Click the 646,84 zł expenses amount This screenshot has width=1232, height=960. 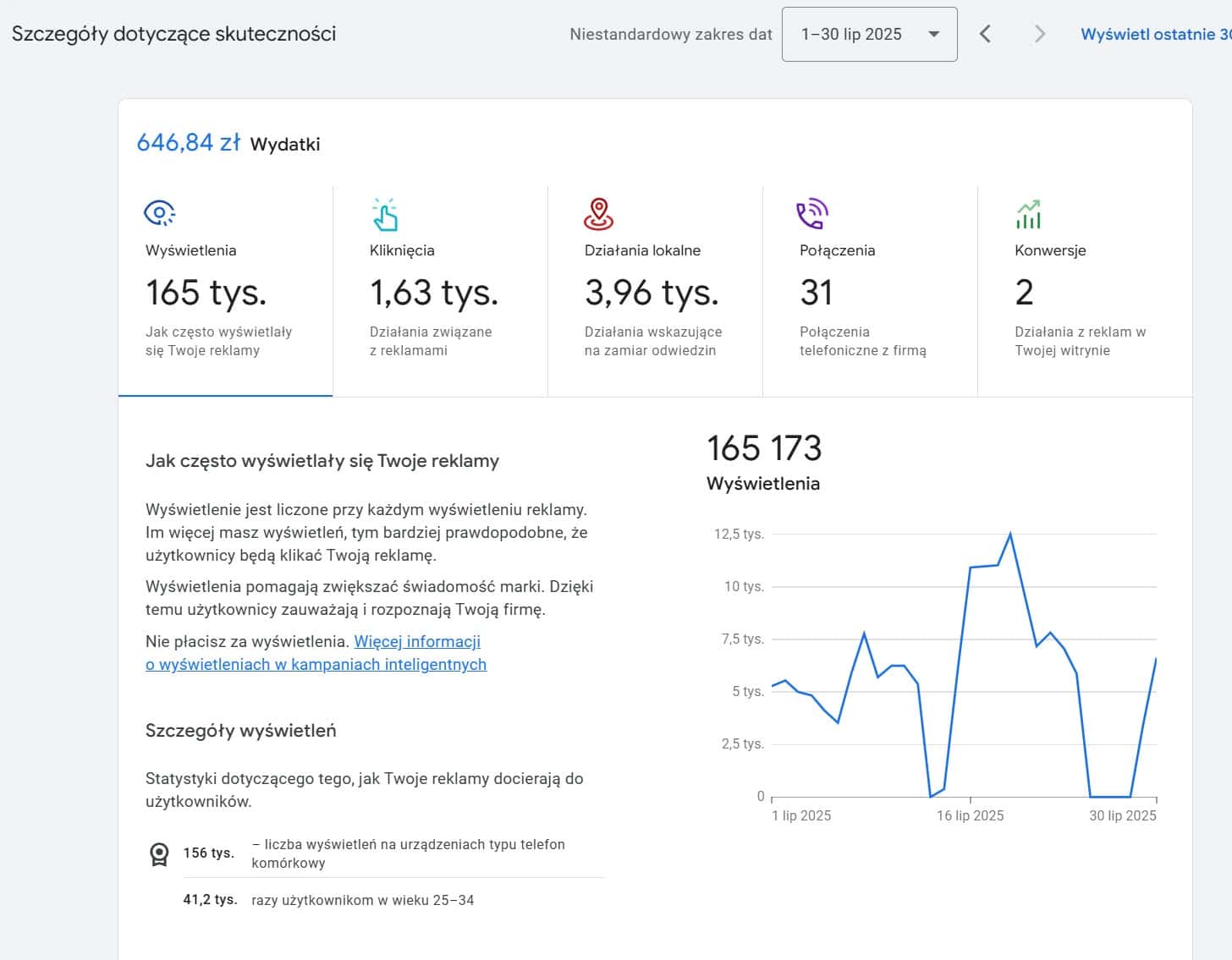click(189, 142)
